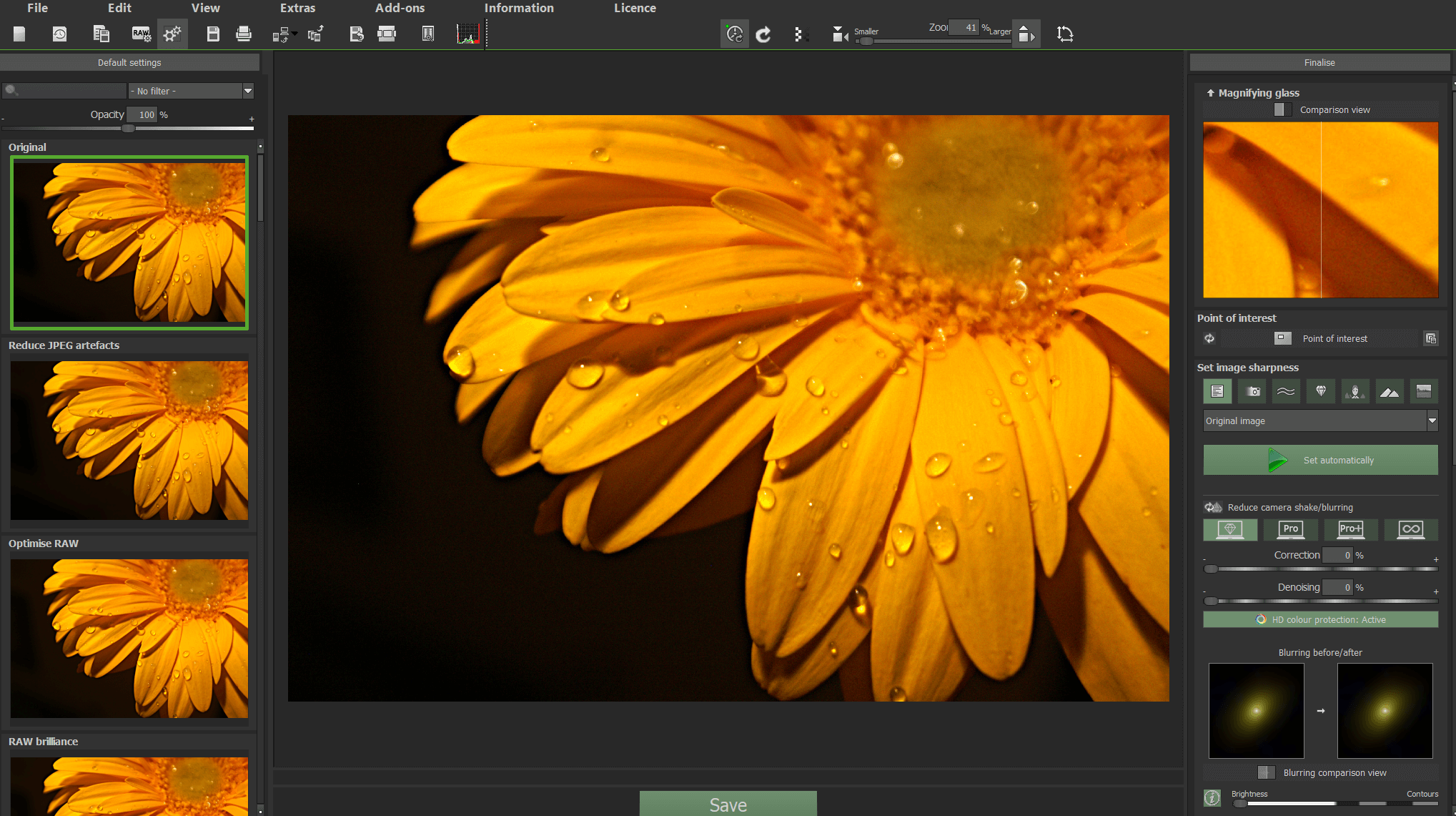This screenshot has width=1456, height=816.
Task: Enable Blurring comparison view checkbox
Action: pyautogui.click(x=1264, y=772)
